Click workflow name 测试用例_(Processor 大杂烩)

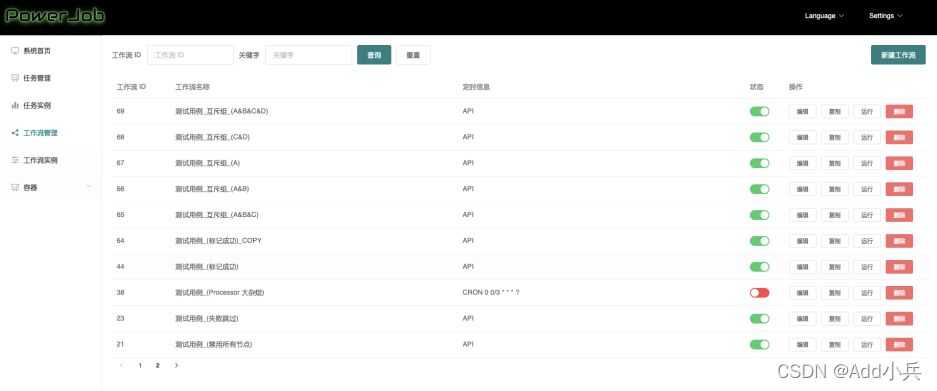tap(220, 292)
